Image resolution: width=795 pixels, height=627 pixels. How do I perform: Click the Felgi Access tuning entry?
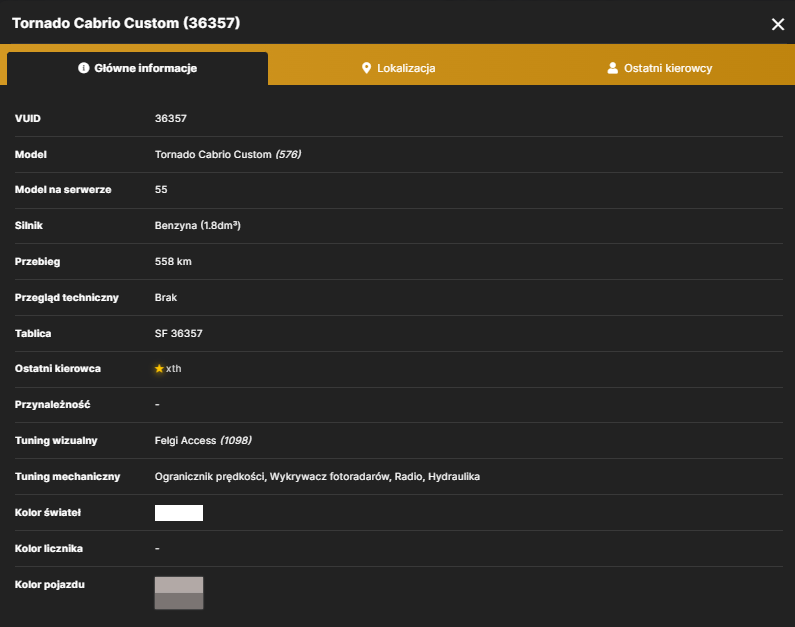(x=185, y=440)
